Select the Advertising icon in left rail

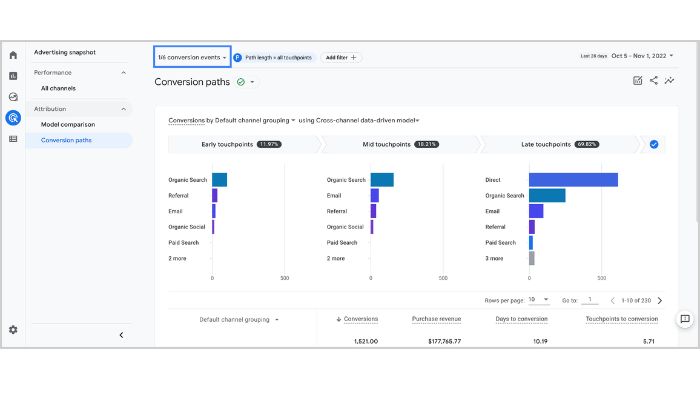pyautogui.click(x=13, y=118)
